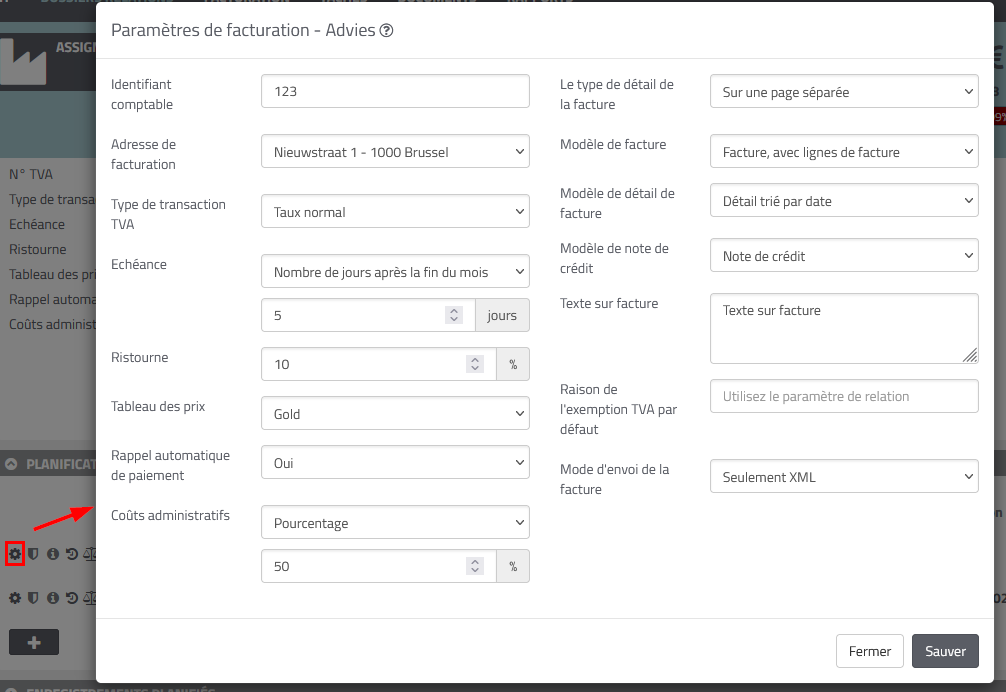Click shield icon in lower planning row
Image resolution: width=1006 pixels, height=692 pixels.
coord(33,598)
